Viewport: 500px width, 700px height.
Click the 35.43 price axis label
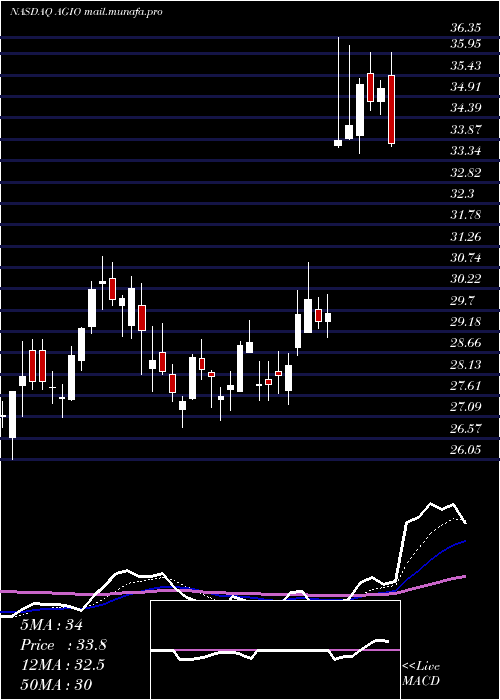tap(465, 66)
